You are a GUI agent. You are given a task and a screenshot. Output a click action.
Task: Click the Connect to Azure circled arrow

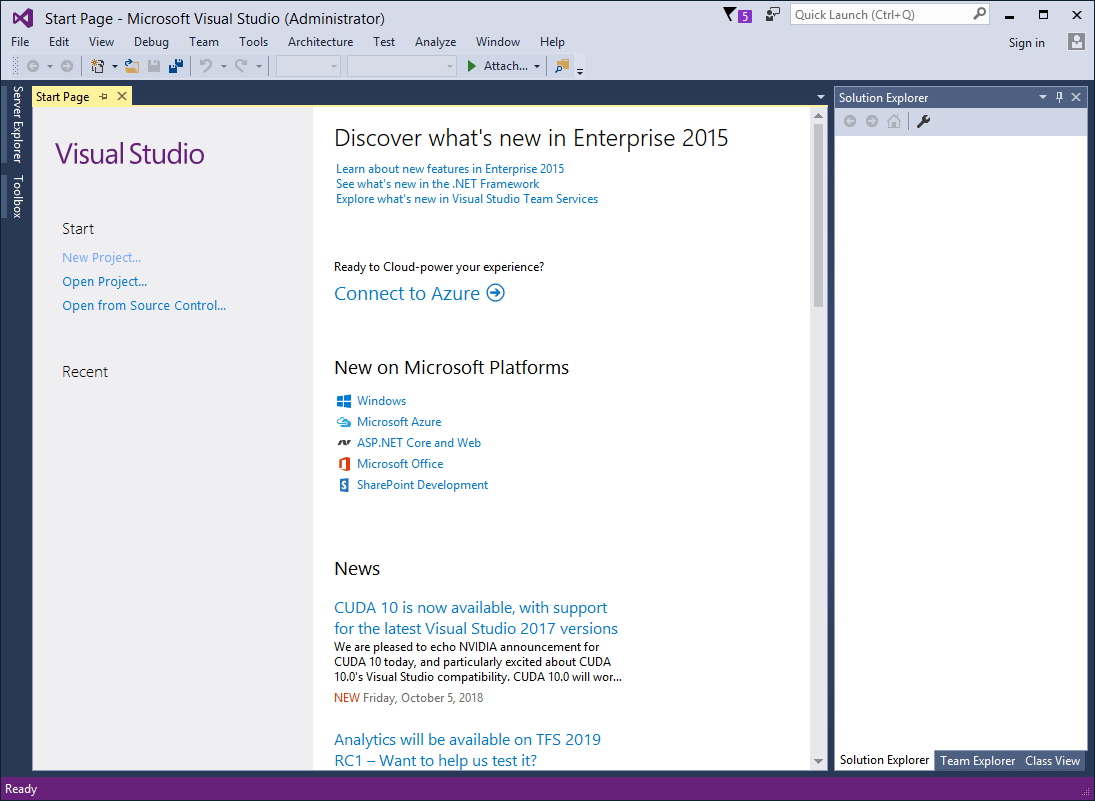pyautogui.click(x=495, y=293)
